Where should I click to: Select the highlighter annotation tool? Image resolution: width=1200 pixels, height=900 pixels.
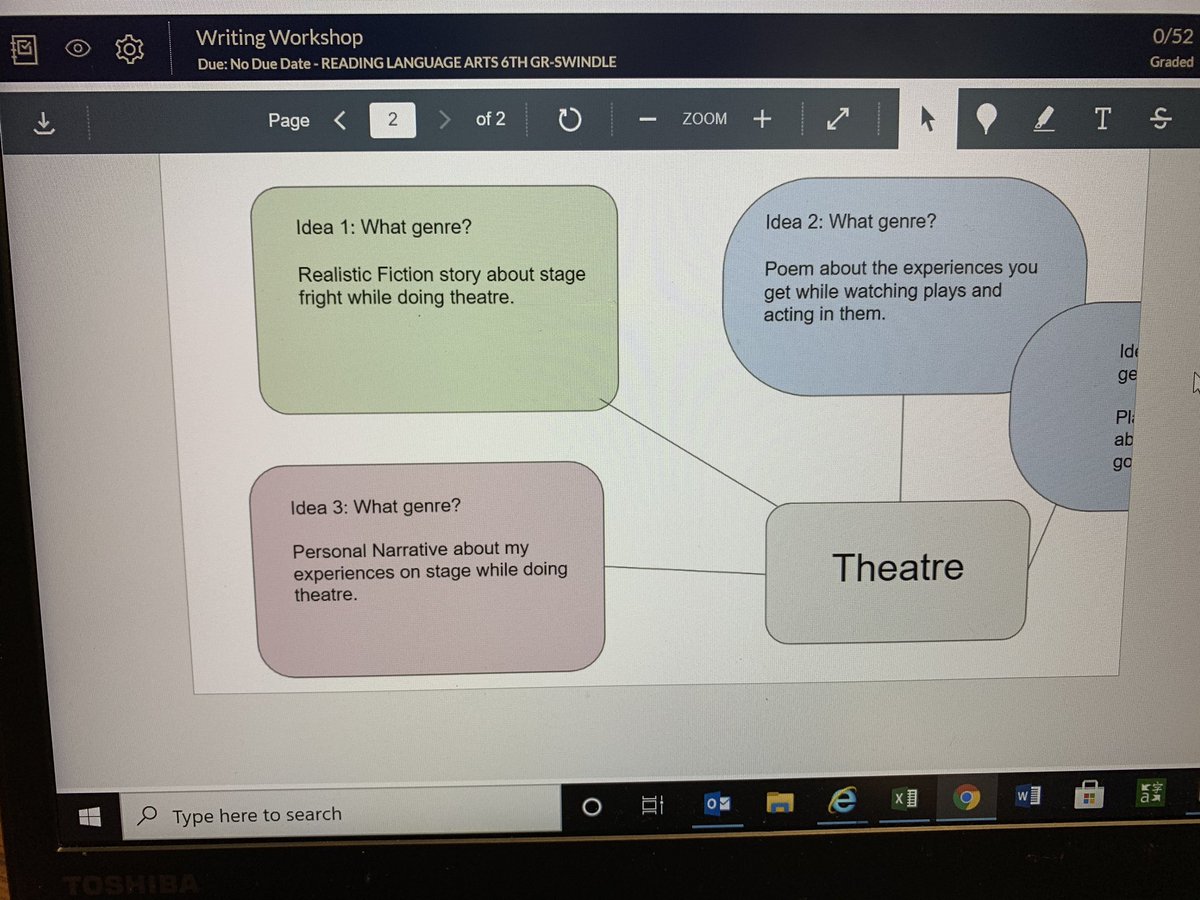click(x=1044, y=119)
